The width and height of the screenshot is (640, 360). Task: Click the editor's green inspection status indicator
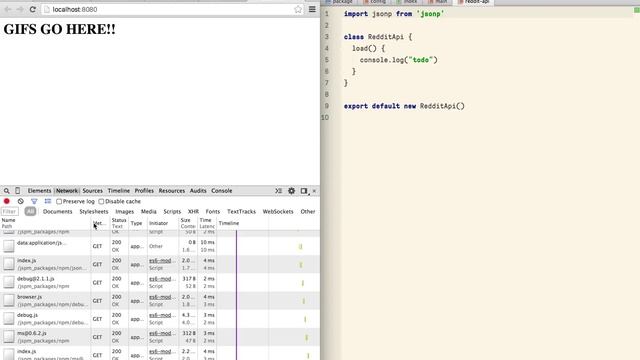click(636, 10)
